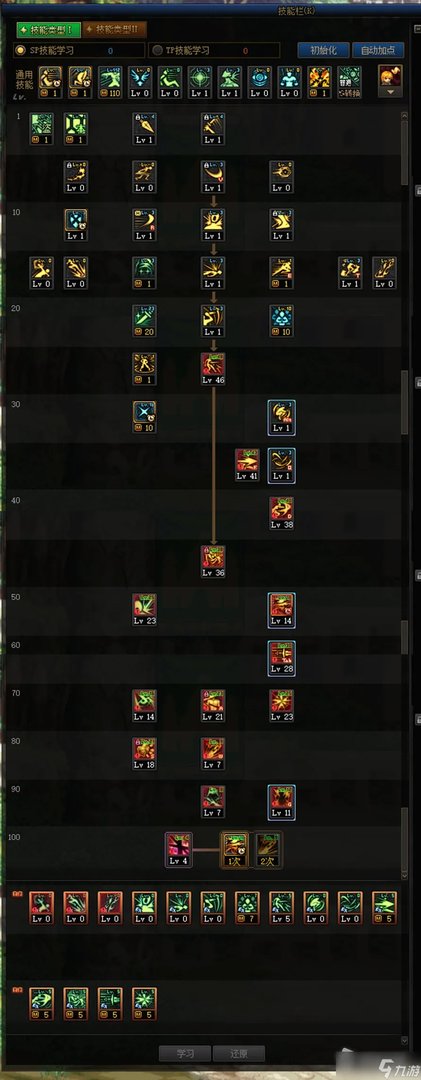Select the highlighted Lv 28 skill icon
Image resolution: width=421 pixels, height=1080 pixels.
pos(281,657)
